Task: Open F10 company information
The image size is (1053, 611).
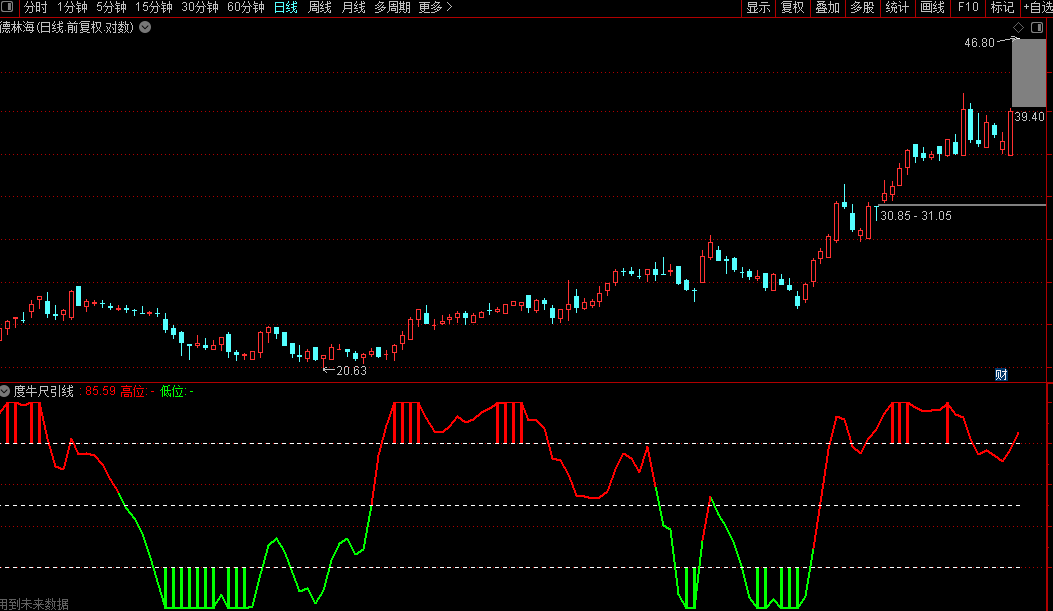Action: [x=968, y=7]
